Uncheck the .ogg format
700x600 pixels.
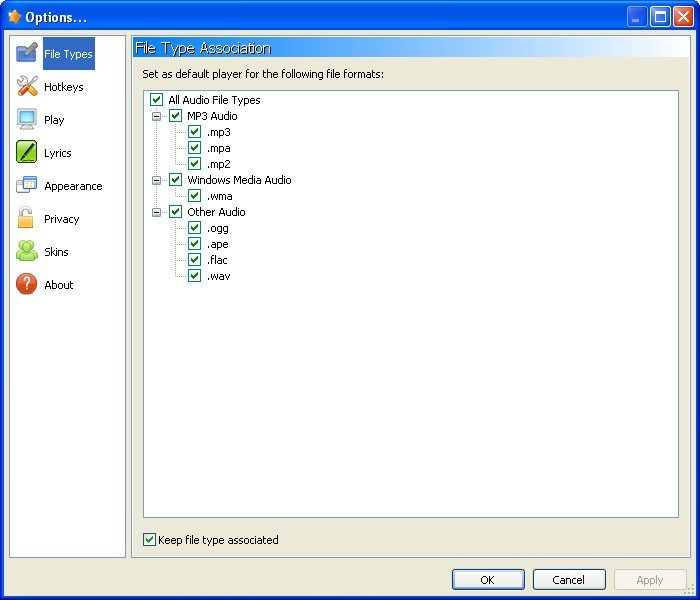[x=194, y=228]
